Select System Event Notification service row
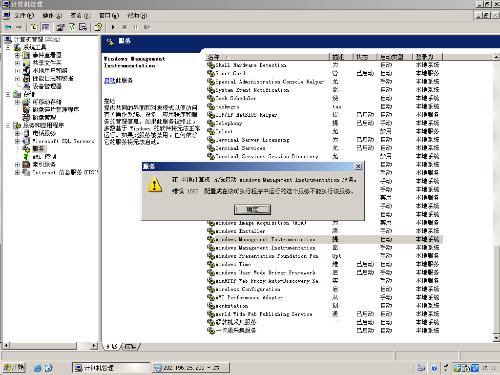The image size is (500, 375). pyautogui.click(x=324, y=90)
